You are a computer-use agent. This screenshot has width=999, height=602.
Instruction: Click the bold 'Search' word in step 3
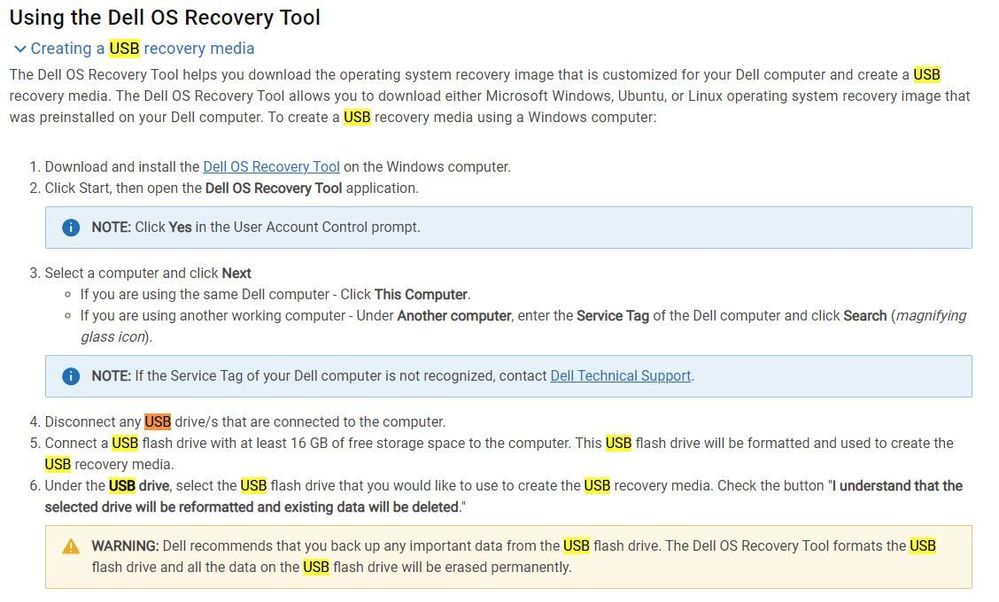865,316
